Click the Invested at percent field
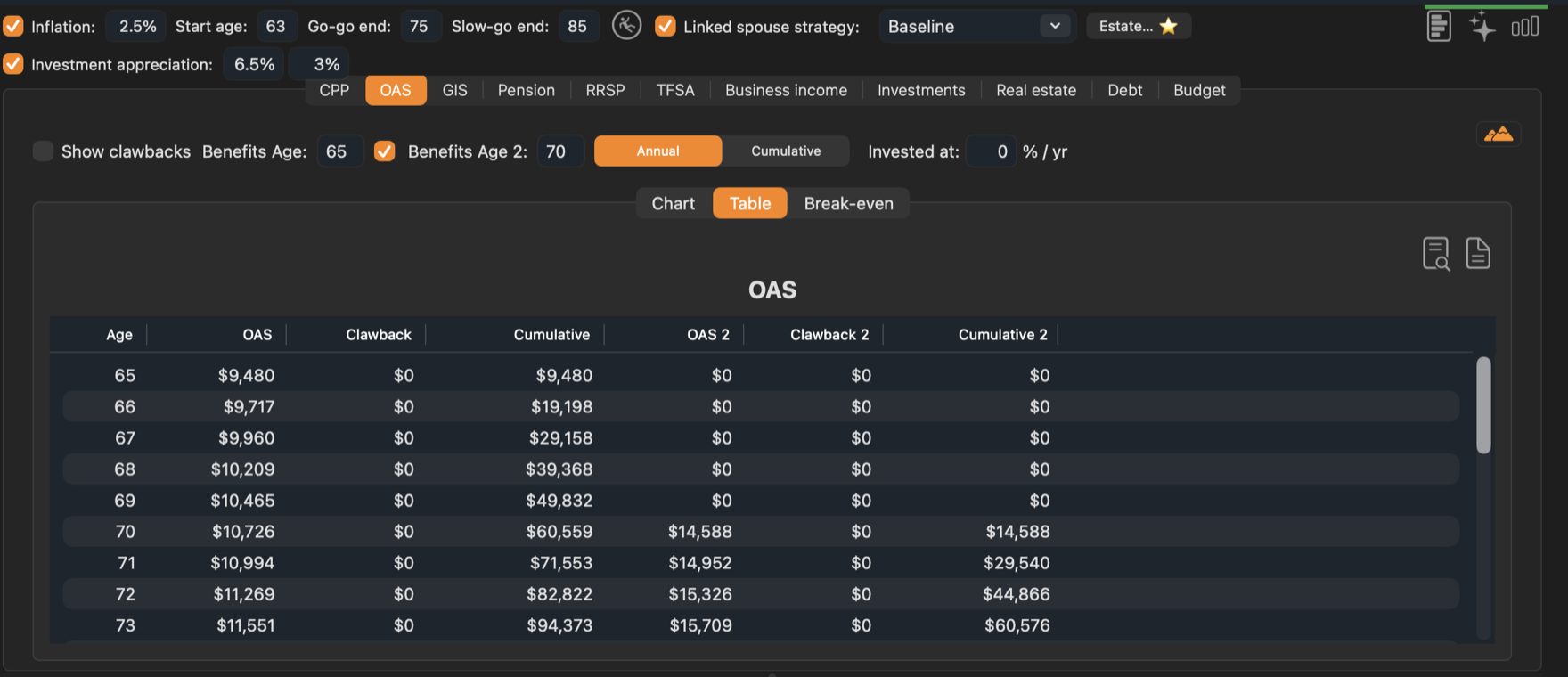Screen dimensions: 1568x677 [991, 151]
